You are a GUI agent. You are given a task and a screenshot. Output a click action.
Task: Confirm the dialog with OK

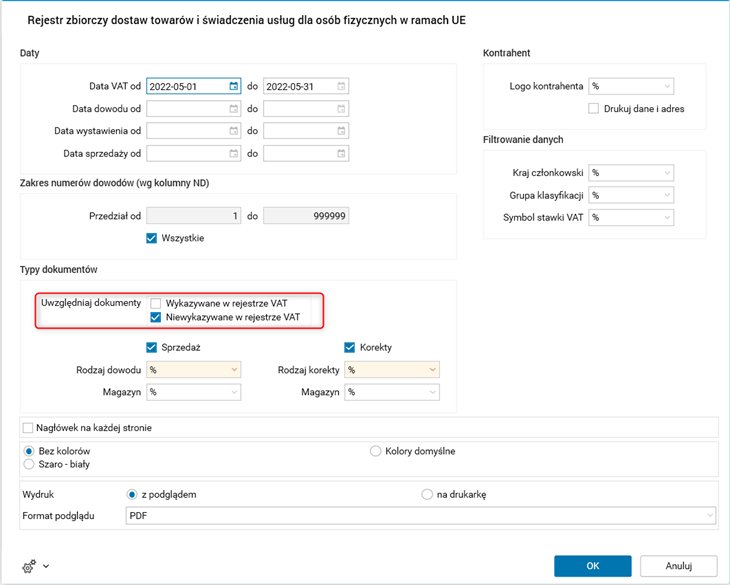tap(592, 565)
